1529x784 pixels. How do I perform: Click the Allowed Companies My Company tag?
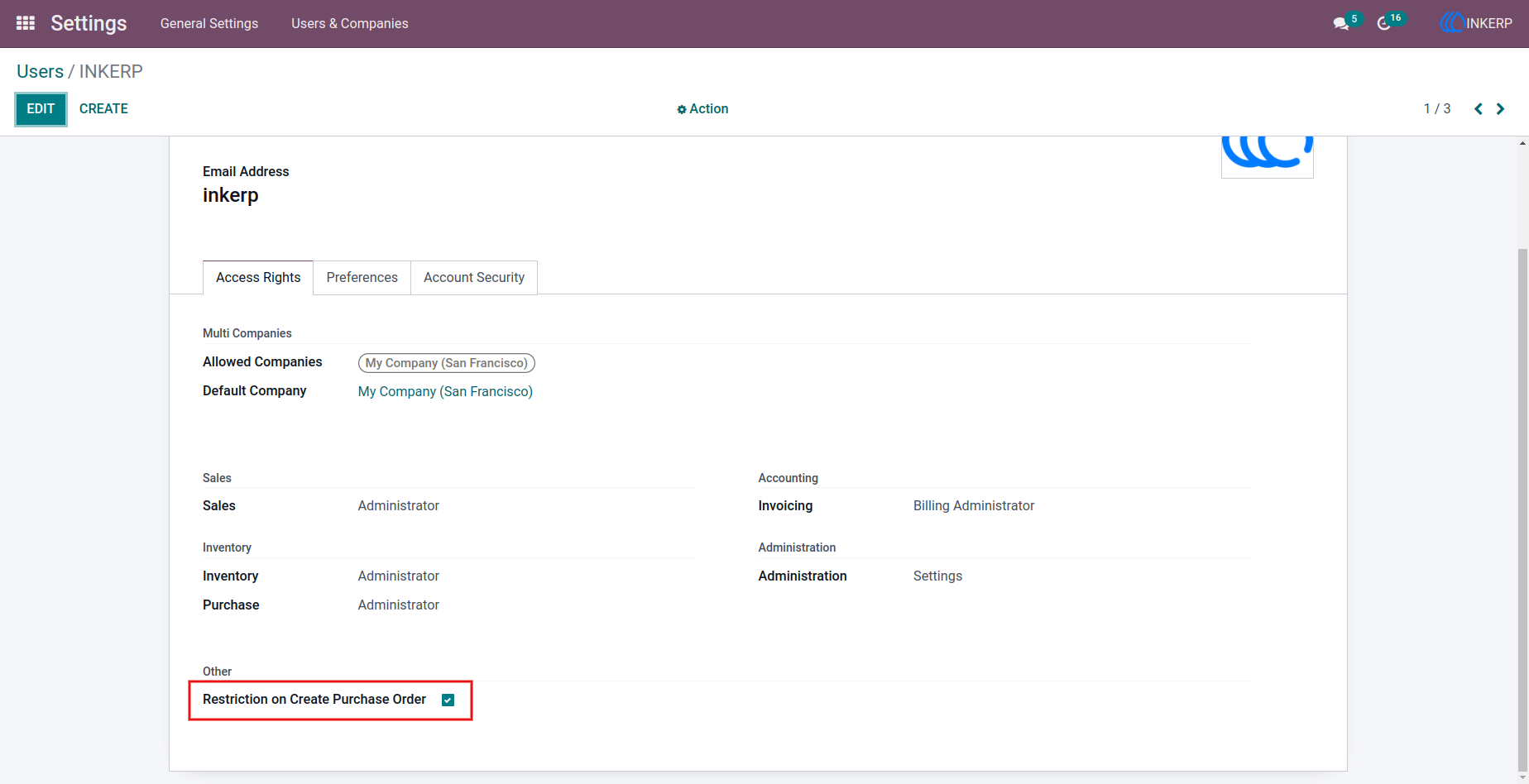point(447,363)
